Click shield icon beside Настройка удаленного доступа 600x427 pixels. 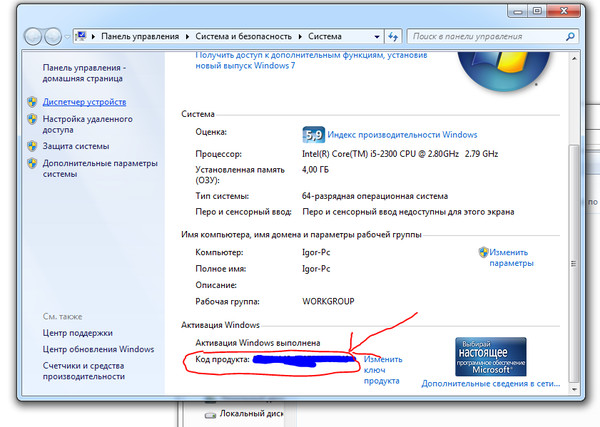(x=32, y=119)
